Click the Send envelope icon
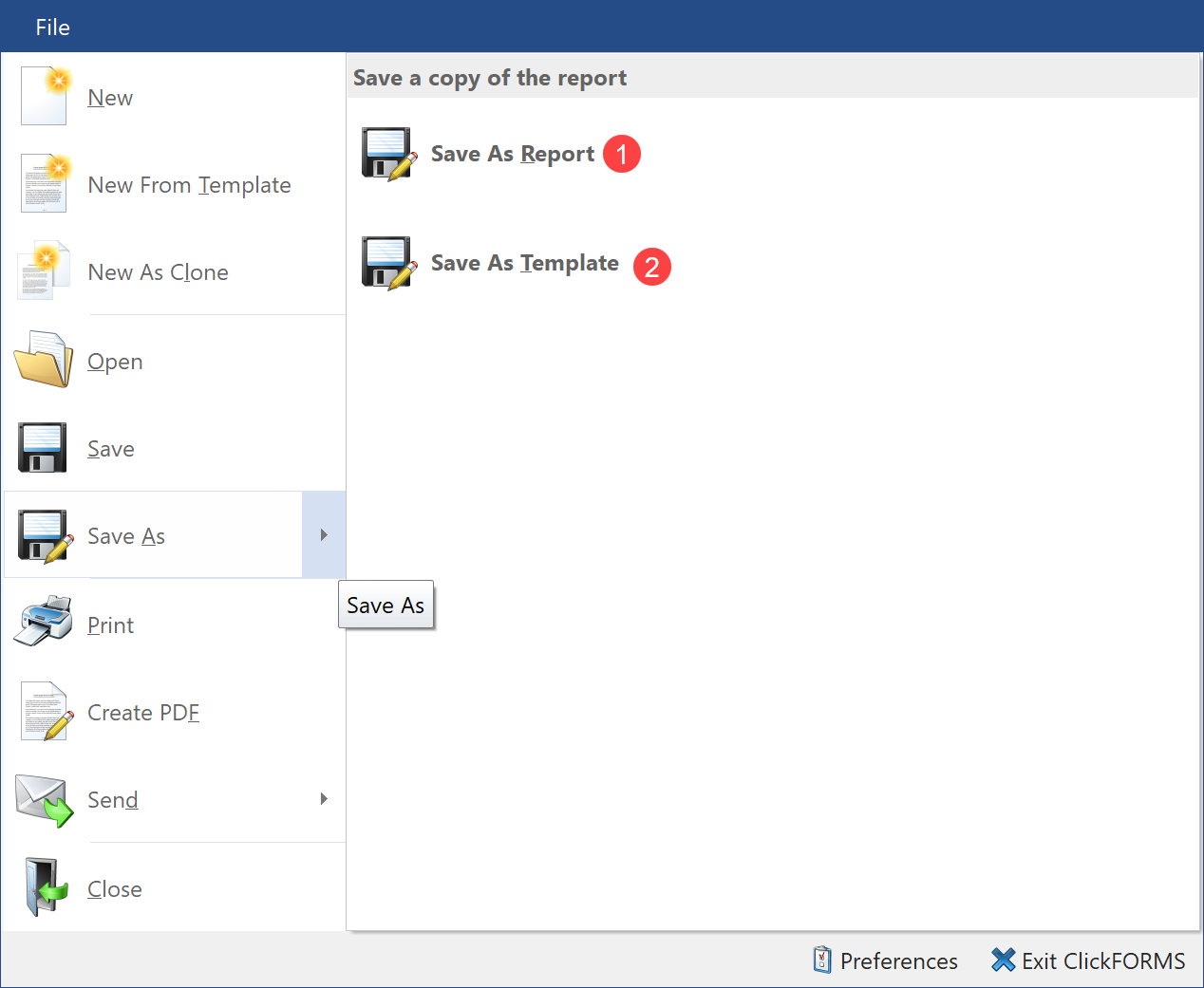This screenshot has width=1204, height=988. tap(44, 799)
